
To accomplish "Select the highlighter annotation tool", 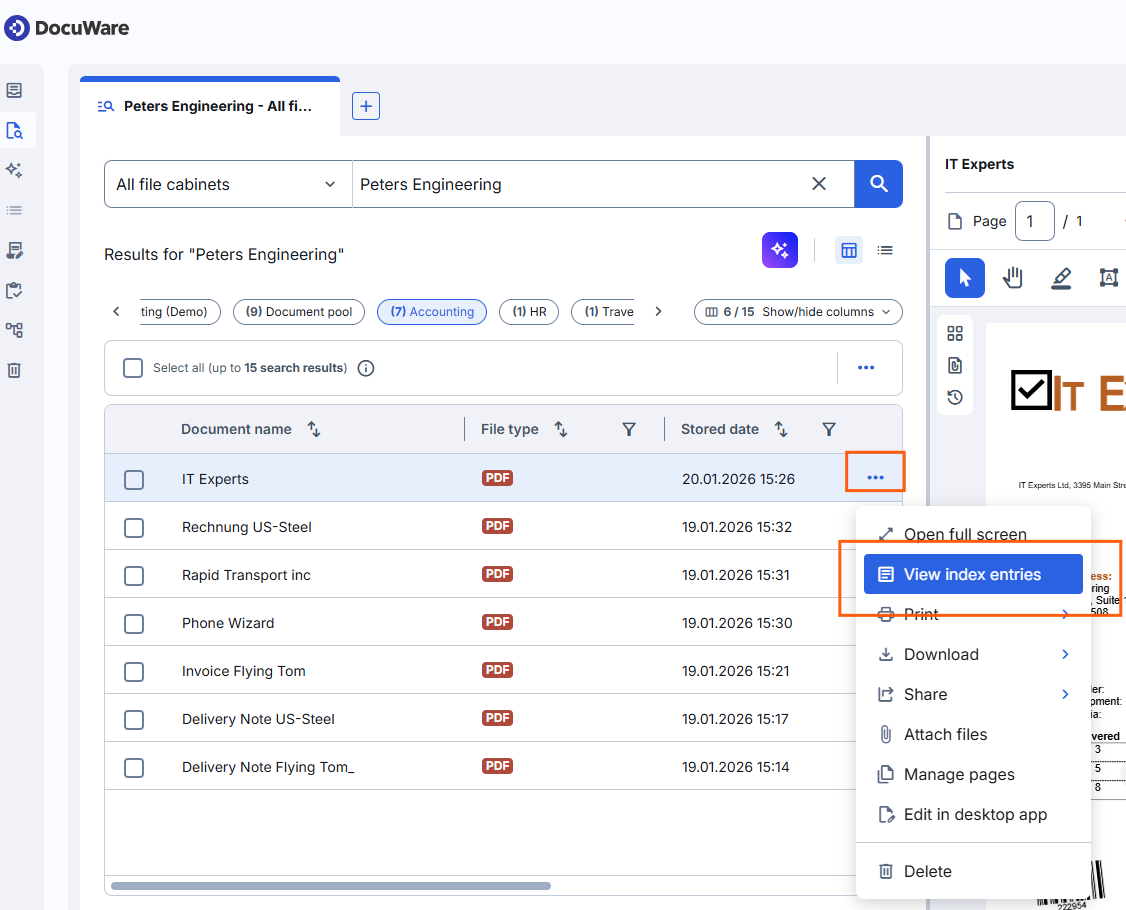I will (x=1061, y=278).
